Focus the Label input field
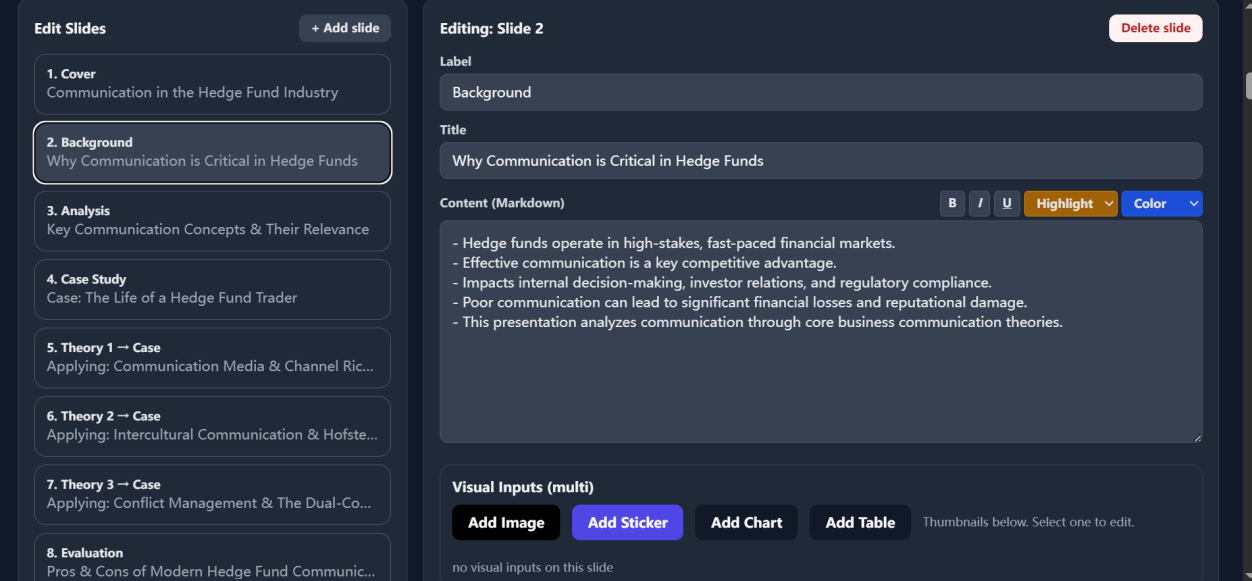The height and width of the screenshot is (581, 1252). pyautogui.click(x=821, y=92)
